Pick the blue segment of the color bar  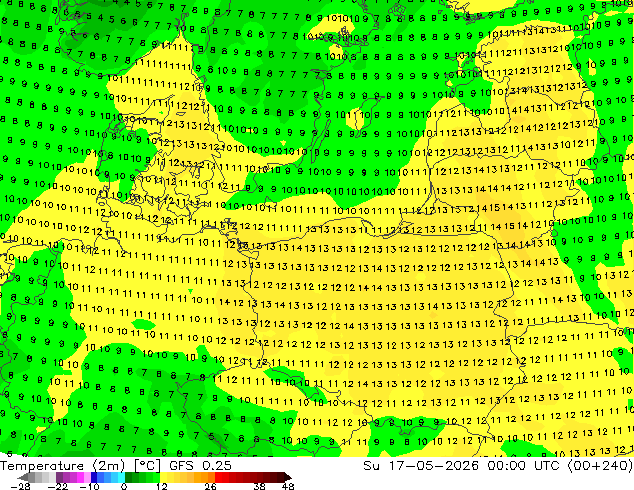point(108,477)
